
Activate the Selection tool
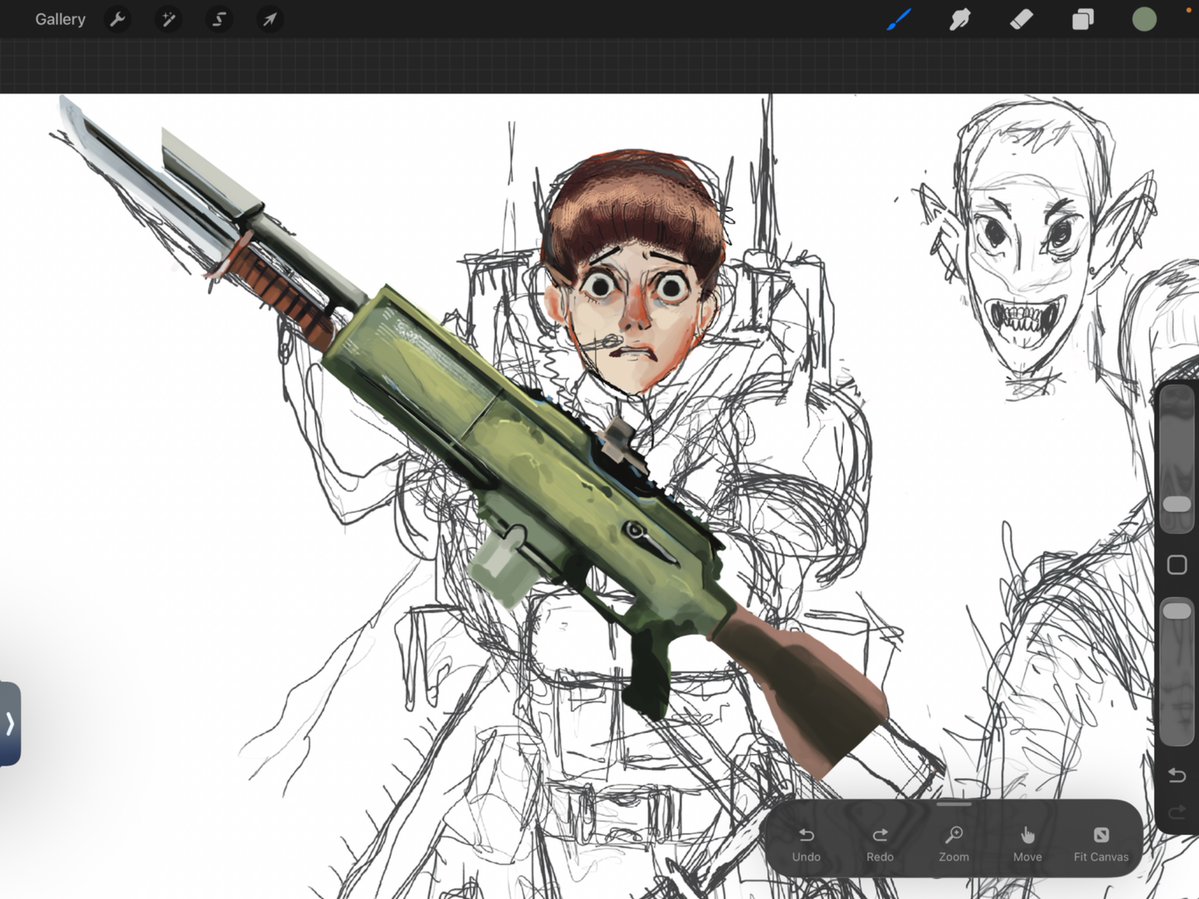pos(219,19)
